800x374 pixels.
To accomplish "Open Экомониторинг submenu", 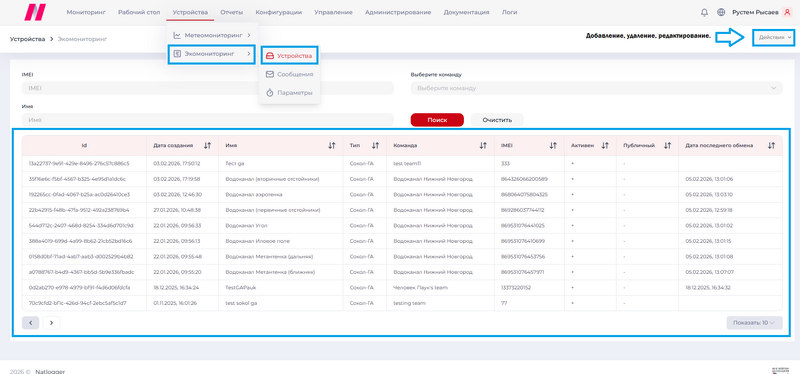I will pyautogui.click(x=212, y=54).
